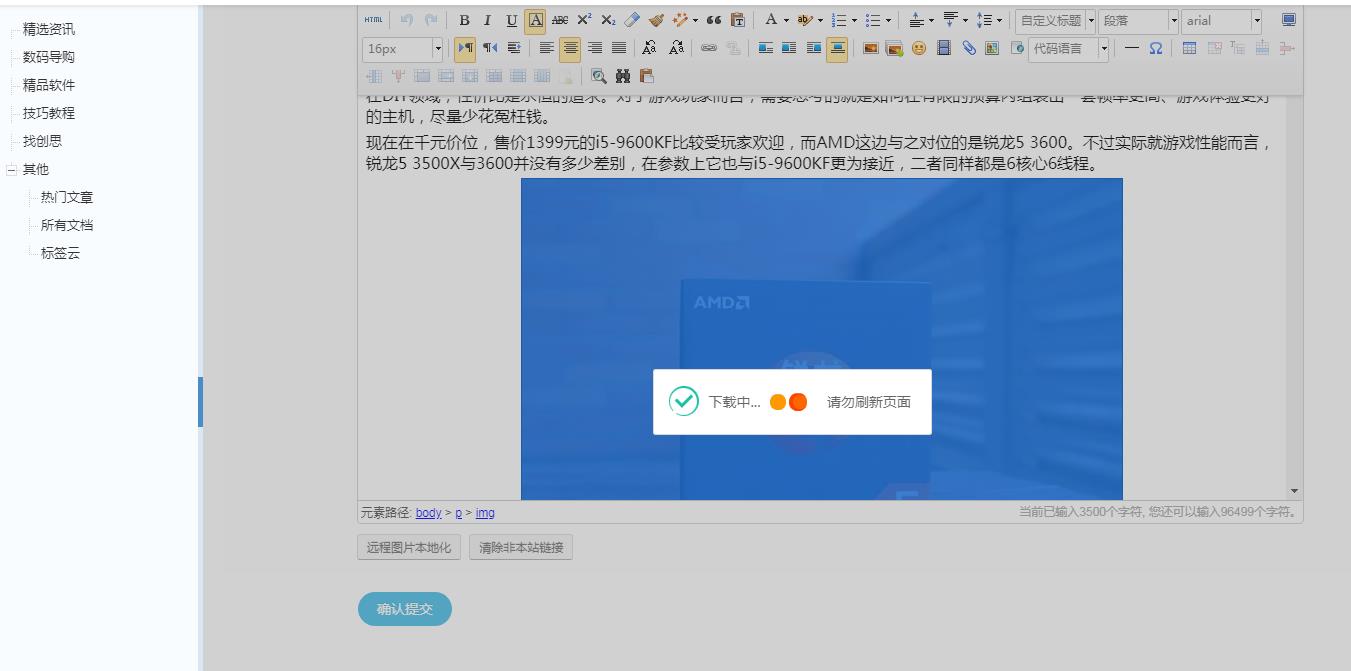Insert a single image

pyautogui.click(x=871, y=48)
